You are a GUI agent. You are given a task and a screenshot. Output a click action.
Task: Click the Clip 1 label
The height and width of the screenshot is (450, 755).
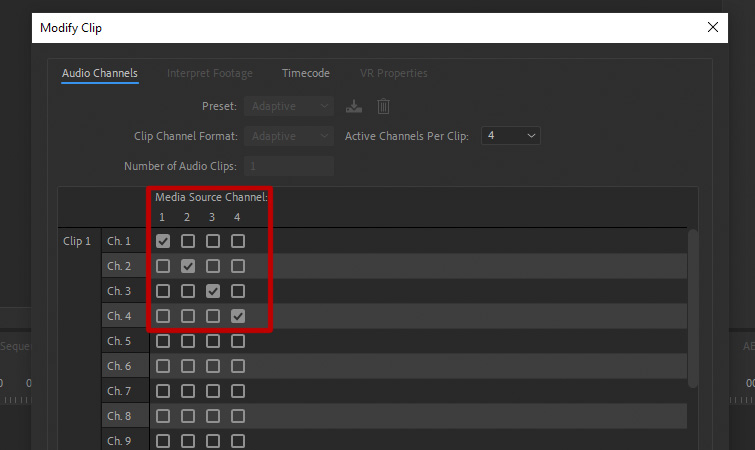coord(77,241)
